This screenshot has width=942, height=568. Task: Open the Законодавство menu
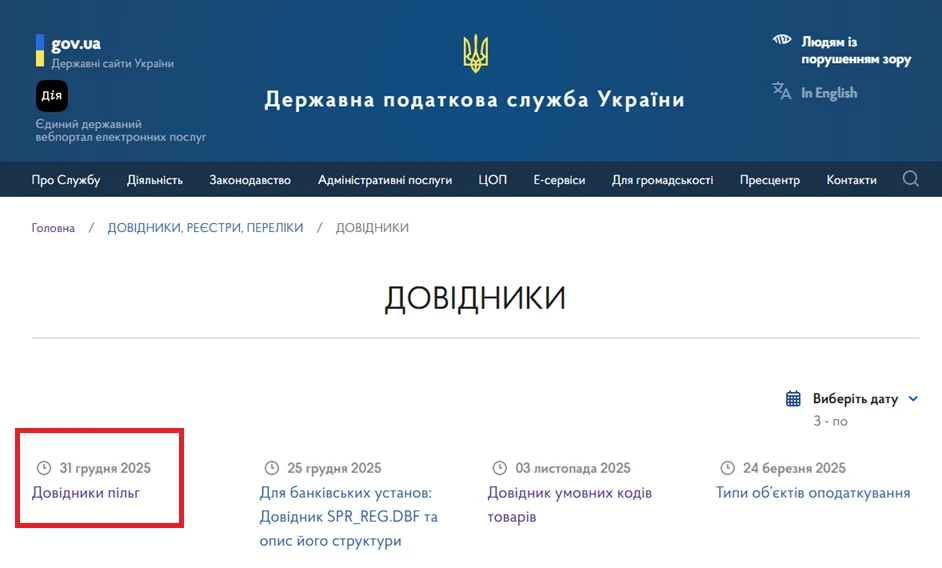[x=250, y=180]
